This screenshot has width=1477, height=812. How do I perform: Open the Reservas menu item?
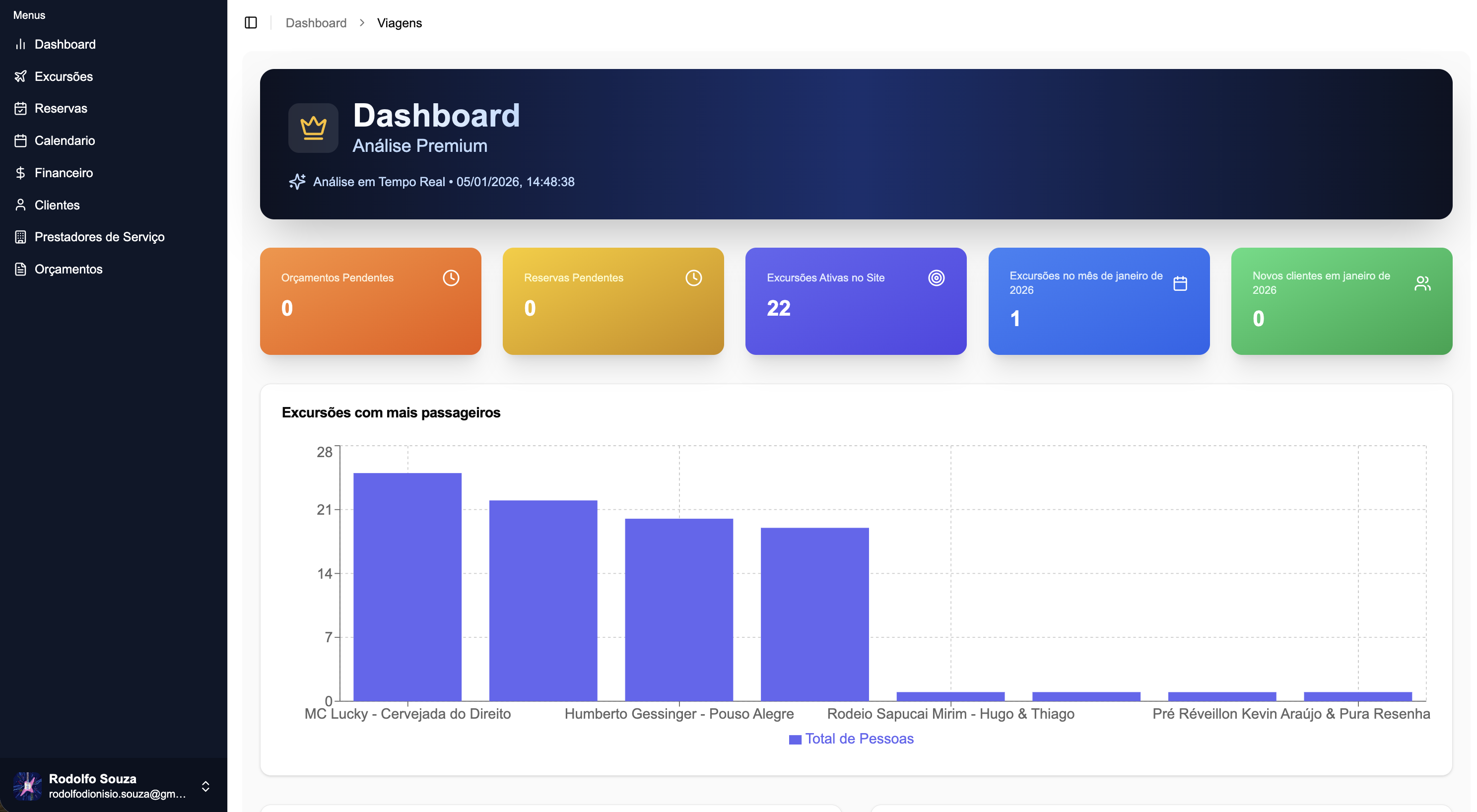click(x=61, y=108)
